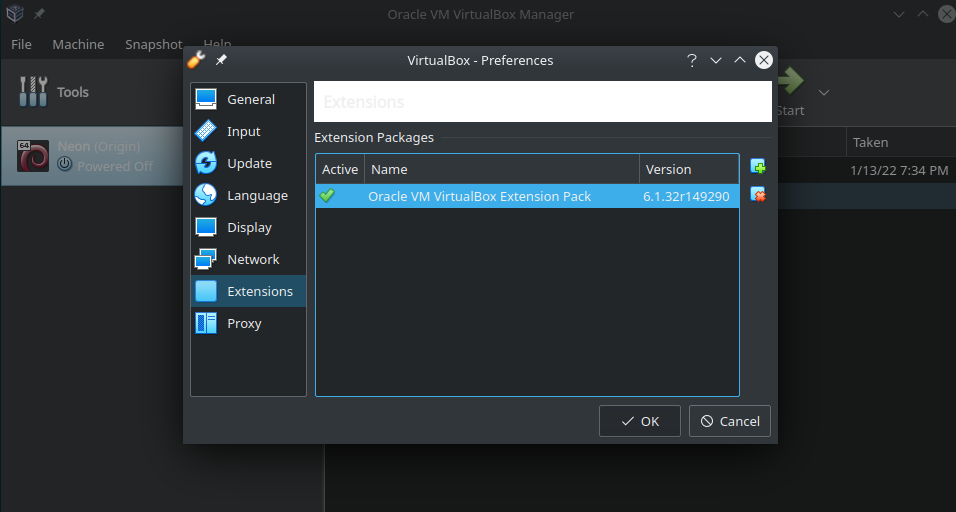Add a new extension package

tap(758, 166)
